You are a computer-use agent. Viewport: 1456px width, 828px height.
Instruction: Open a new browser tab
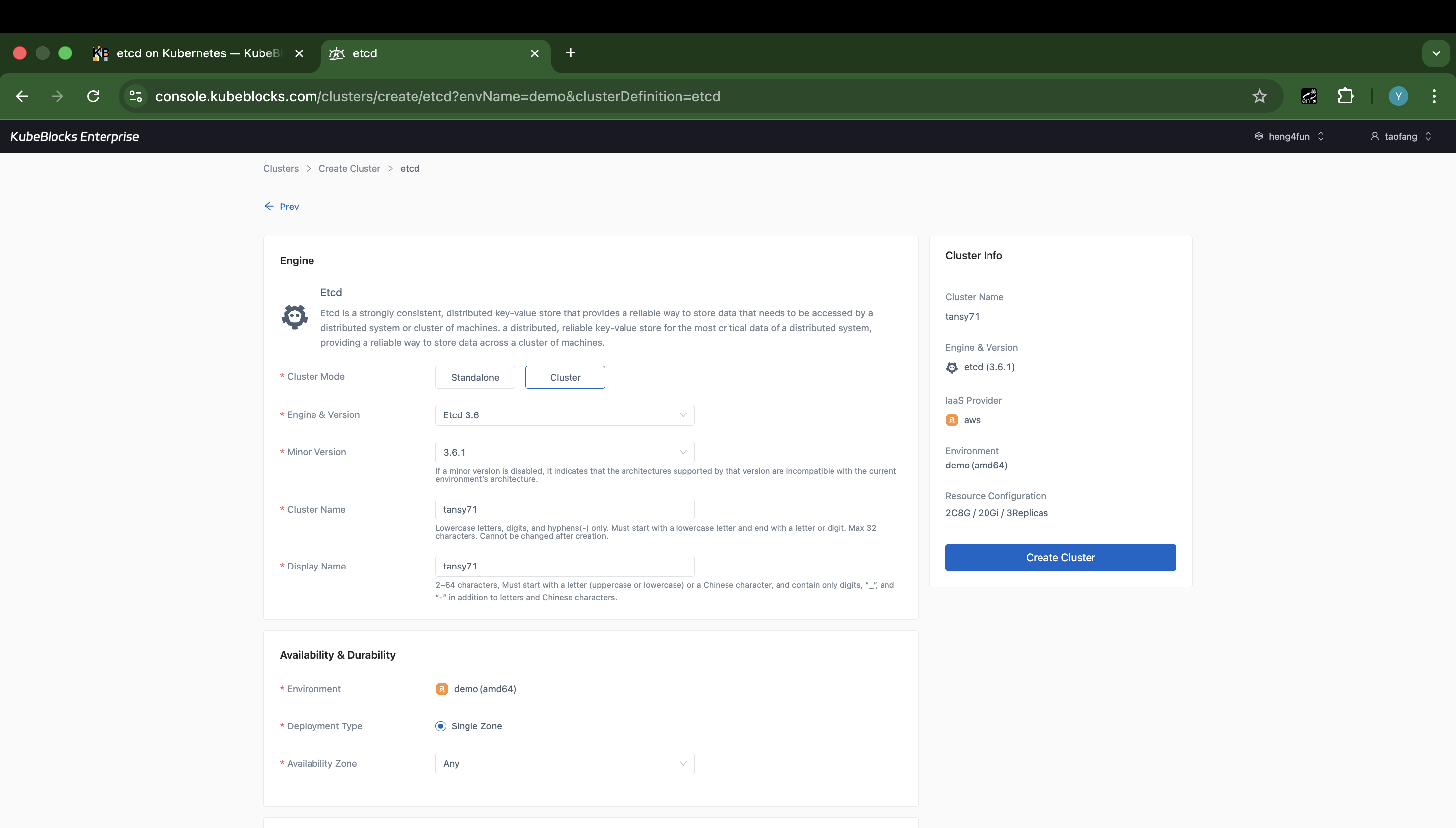point(570,53)
